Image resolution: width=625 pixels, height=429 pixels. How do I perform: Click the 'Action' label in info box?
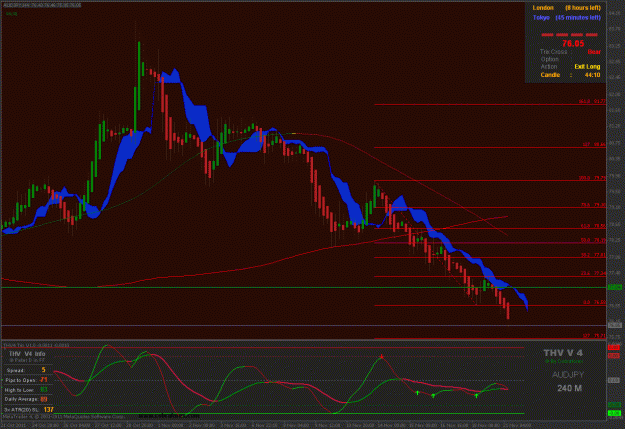pyautogui.click(x=549, y=67)
